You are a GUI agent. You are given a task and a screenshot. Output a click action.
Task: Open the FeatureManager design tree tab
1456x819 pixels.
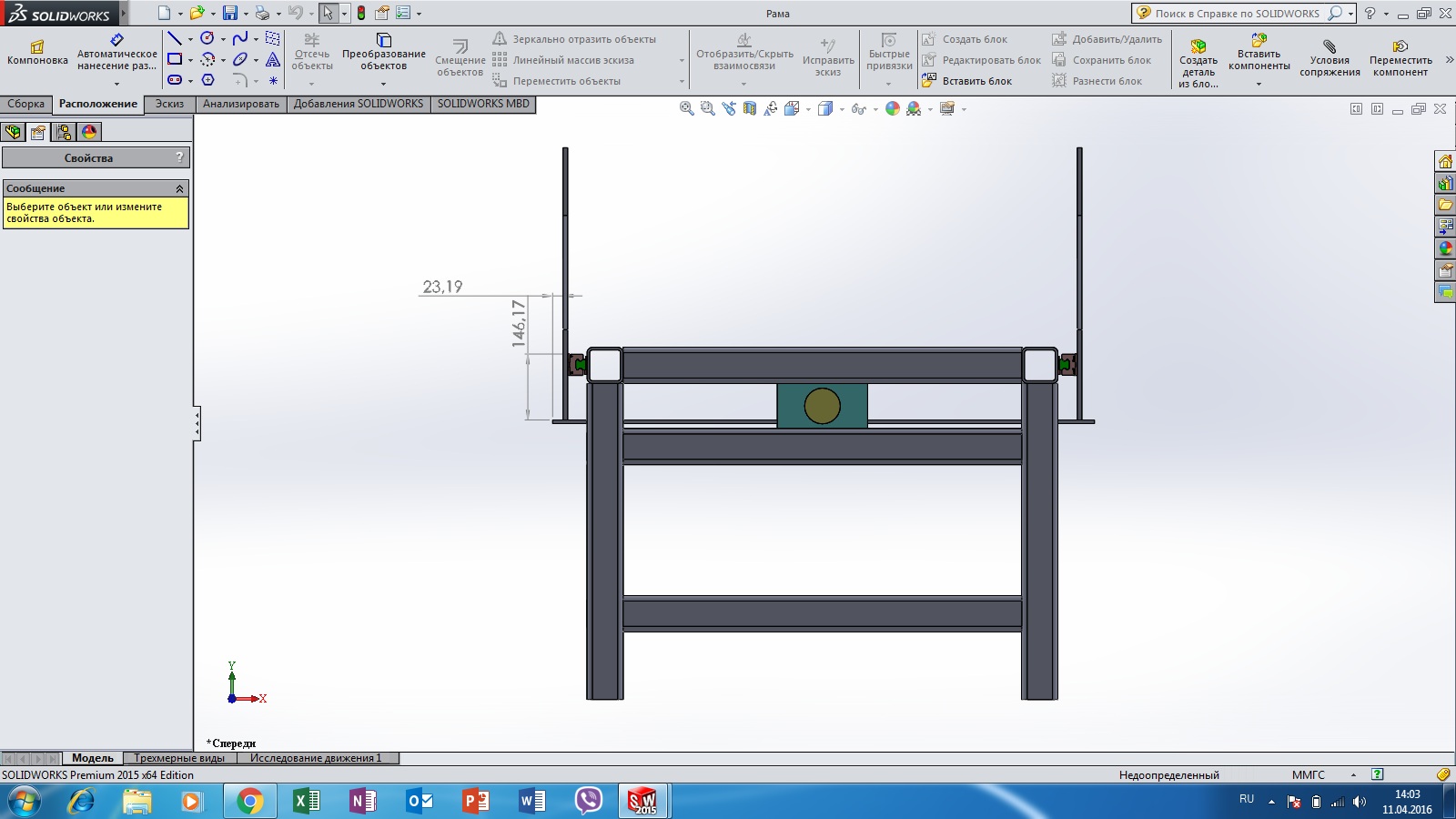point(13,132)
